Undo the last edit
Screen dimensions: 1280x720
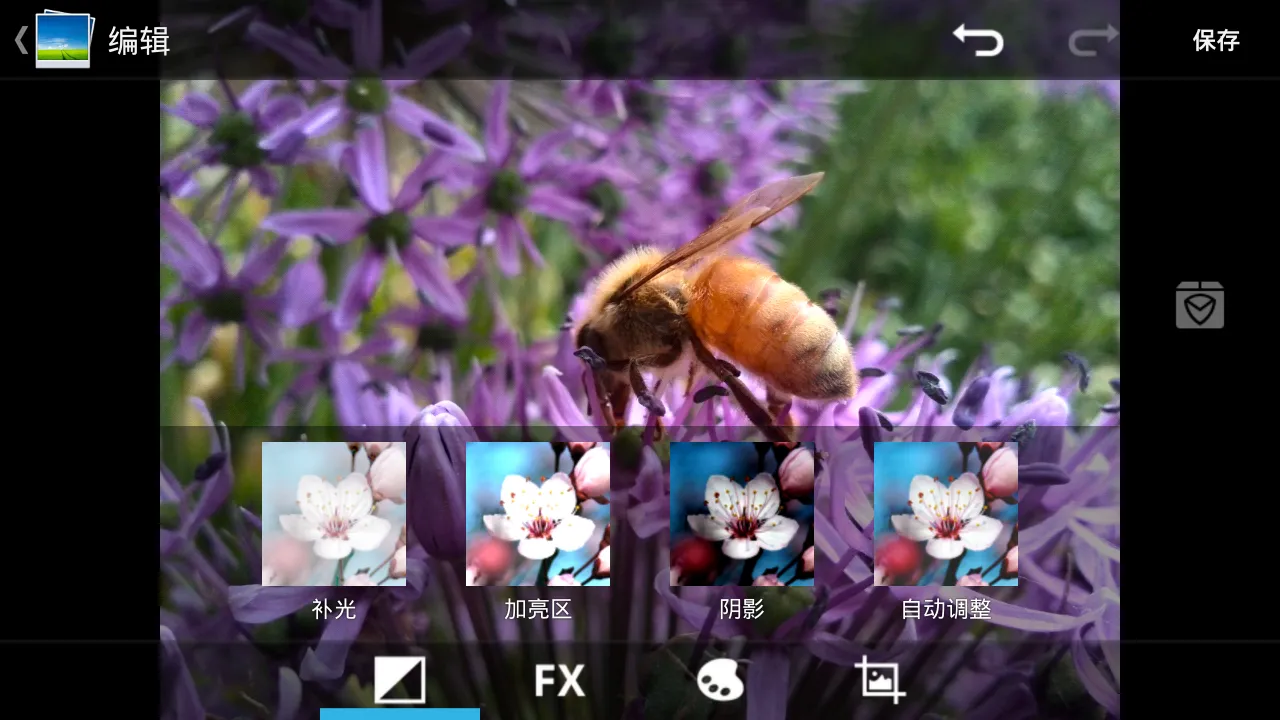click(x=978, y=40)
